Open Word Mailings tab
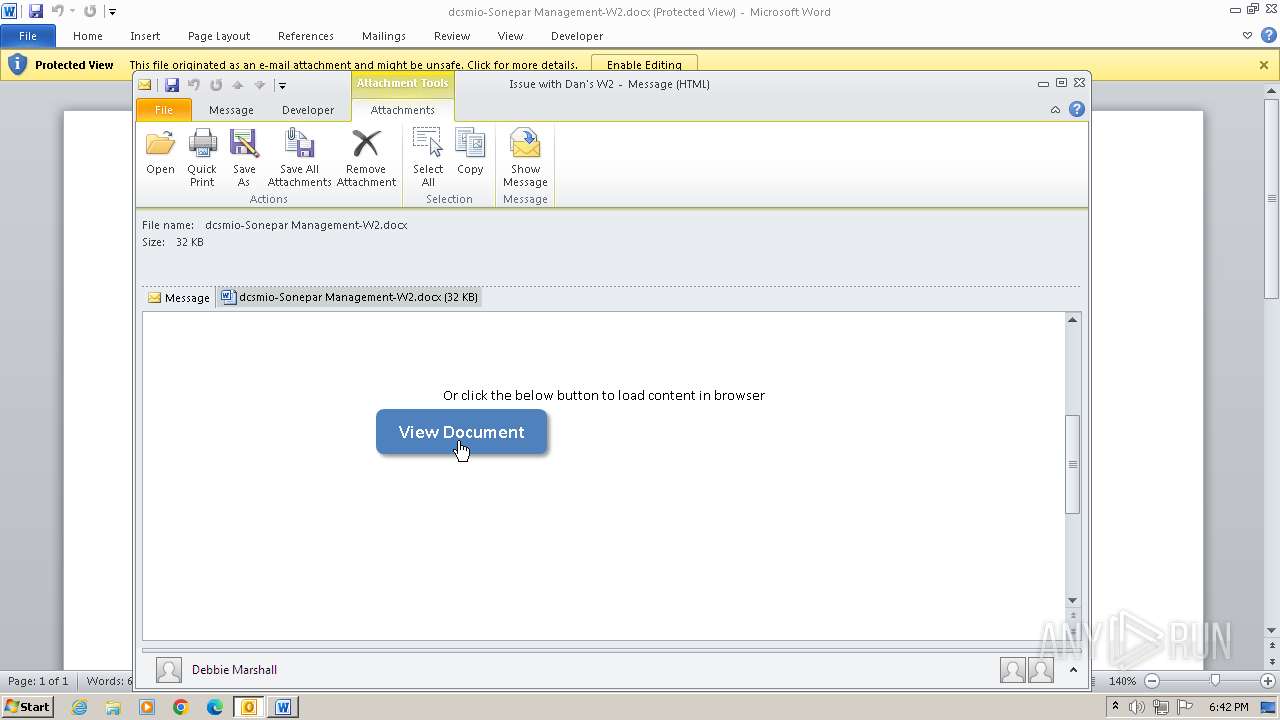Image resolution: width=1280 pixels, height=720 pixels. point(384,36)
